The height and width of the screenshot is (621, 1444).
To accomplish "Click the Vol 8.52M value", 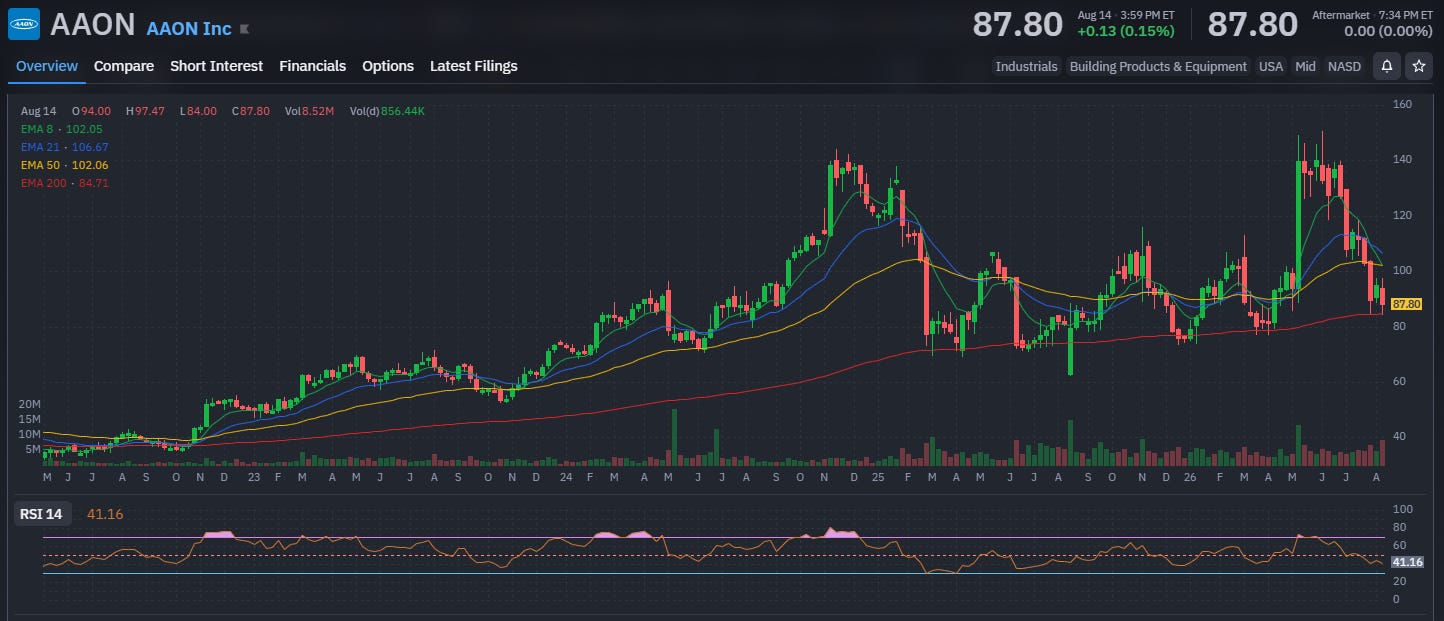I will click(x=309, y=111).
